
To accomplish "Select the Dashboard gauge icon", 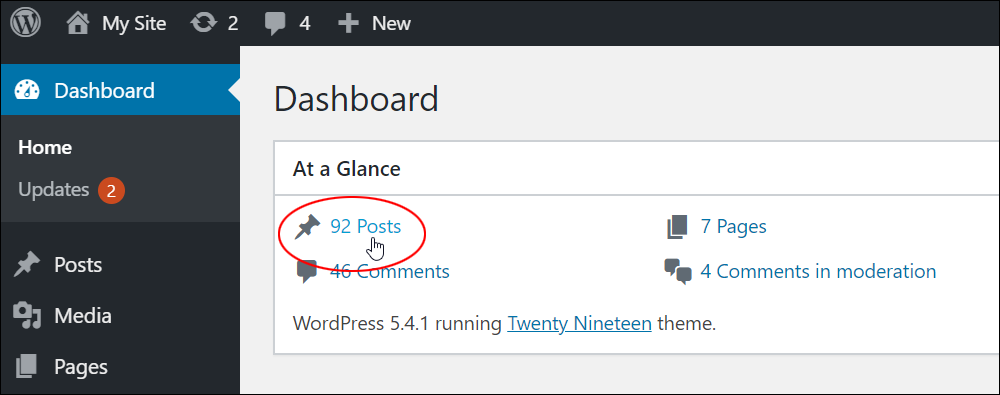I will (27, 91).
